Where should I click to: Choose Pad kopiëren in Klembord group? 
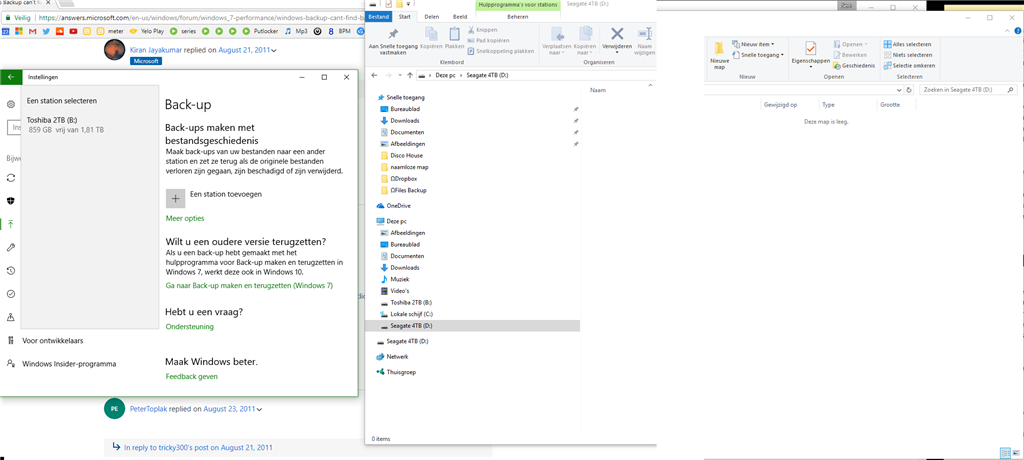click(x=488, y=41)
